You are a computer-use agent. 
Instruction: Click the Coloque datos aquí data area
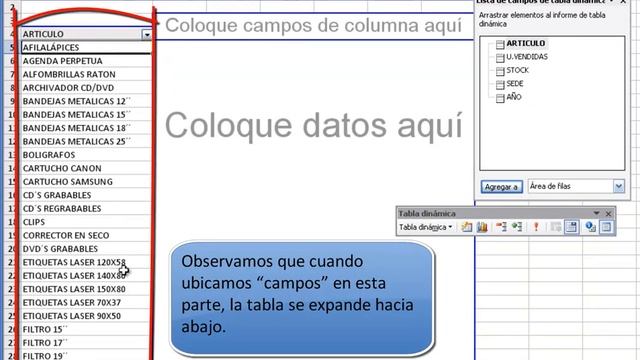click(x=314, y=126)
